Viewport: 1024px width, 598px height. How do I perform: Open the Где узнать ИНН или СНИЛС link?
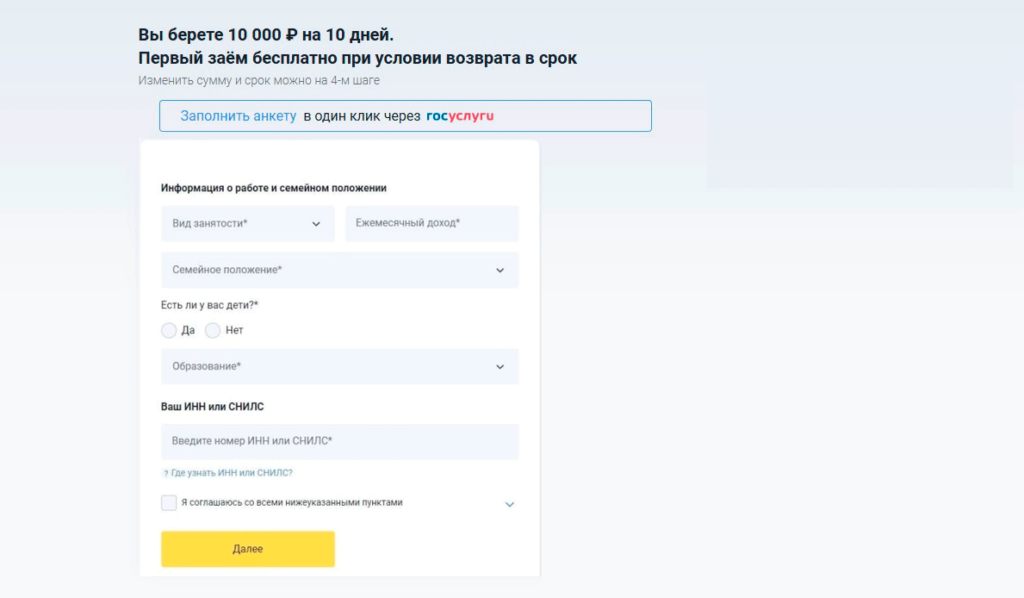pyautogui.click(x=232, y=473)
